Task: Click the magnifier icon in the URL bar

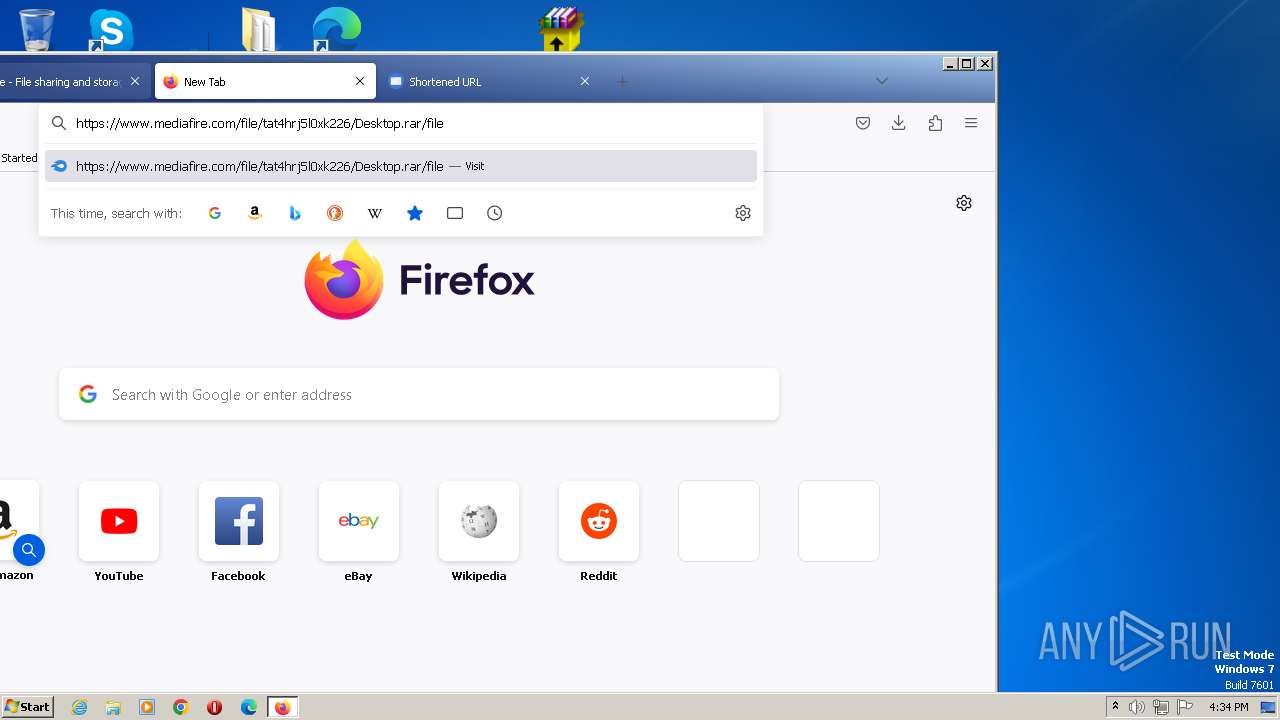Action: [59, 123]
